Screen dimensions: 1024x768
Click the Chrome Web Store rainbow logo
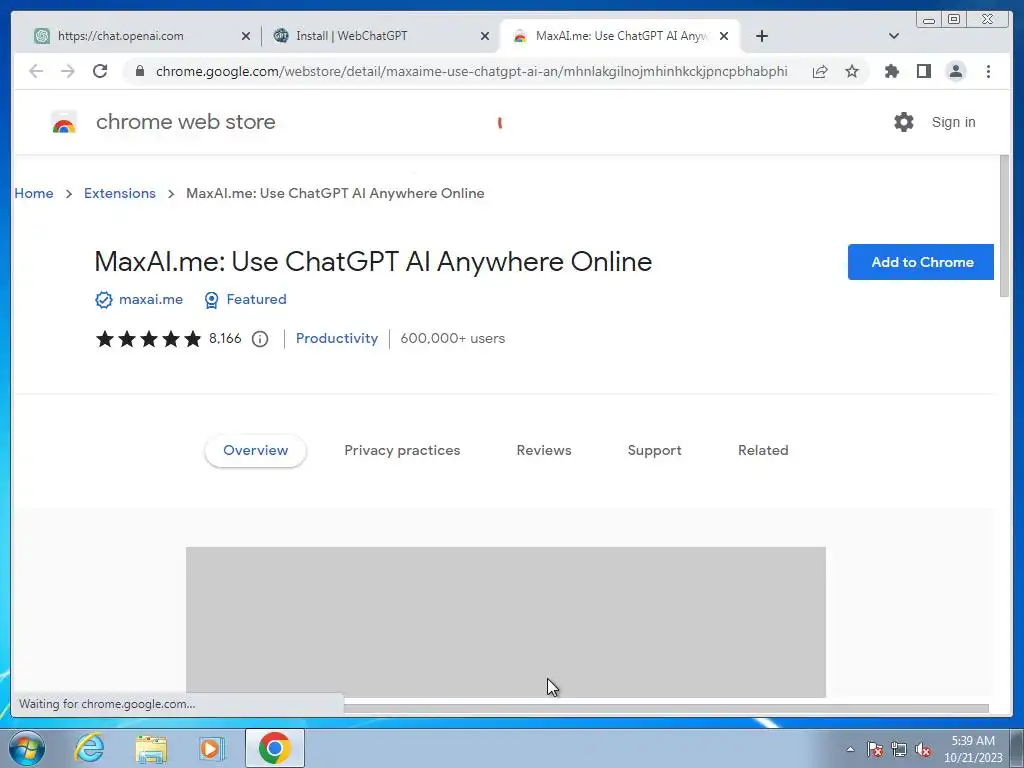click(64, 122)
